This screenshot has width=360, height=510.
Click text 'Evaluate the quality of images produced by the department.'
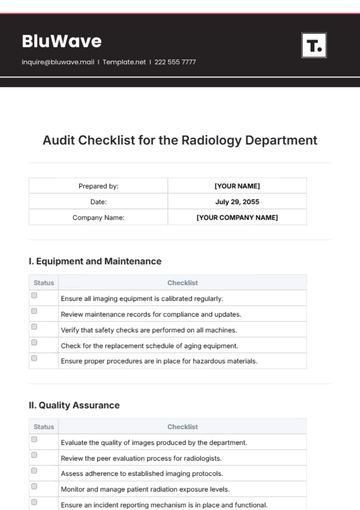pyautogui.click(x=154, y=443)
